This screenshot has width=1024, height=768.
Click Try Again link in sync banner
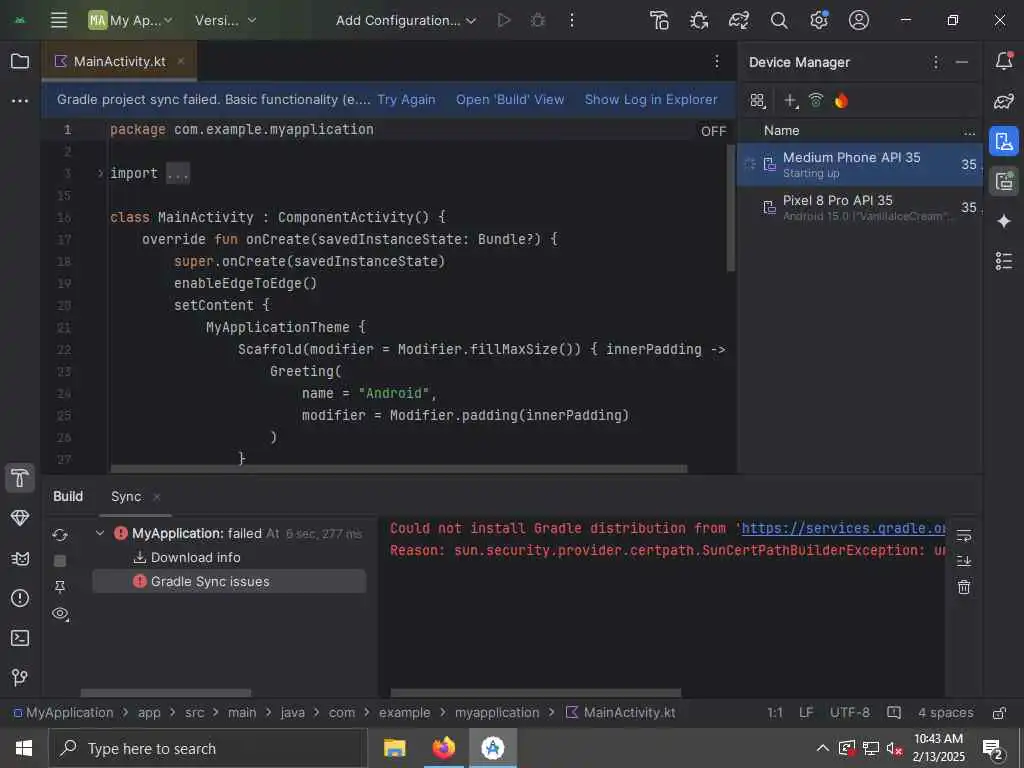coord(406,99)
